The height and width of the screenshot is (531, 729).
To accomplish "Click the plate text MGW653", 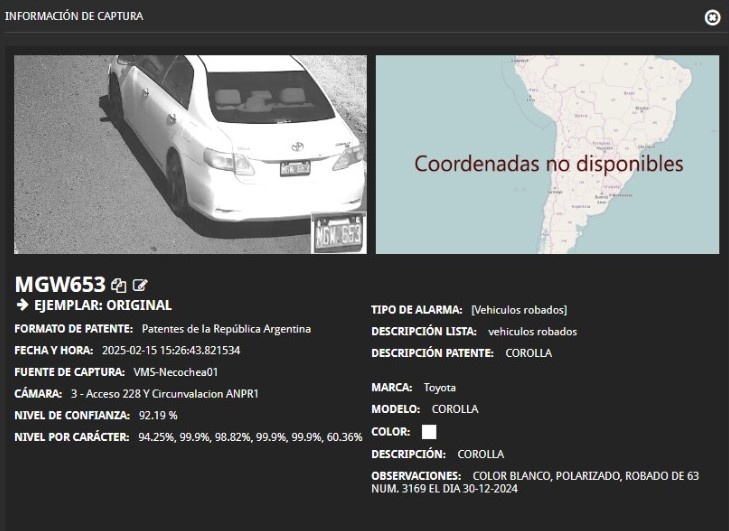I will (x=60, y=285).
